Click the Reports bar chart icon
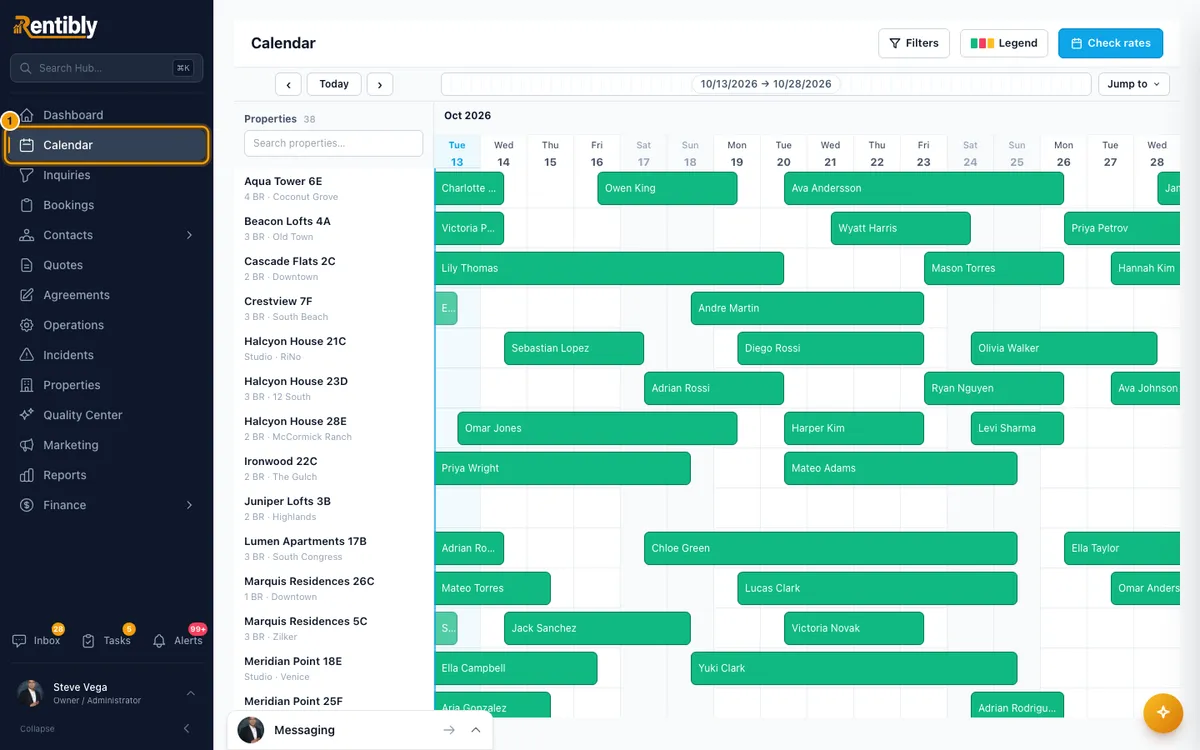The height and width of the screenshot is (750, 1200). pyautogui.click(x=27, y=475)
